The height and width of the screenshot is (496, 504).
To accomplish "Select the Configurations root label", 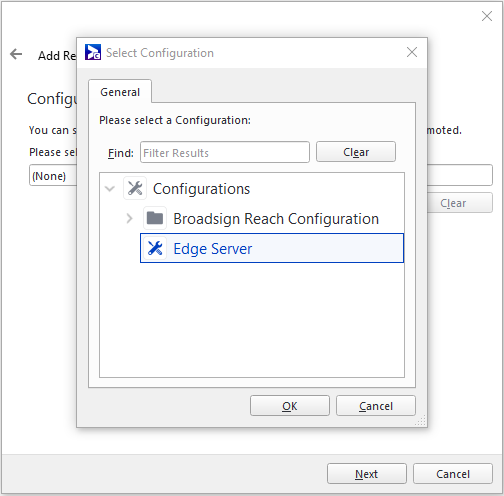I will [x=201, y=189].
